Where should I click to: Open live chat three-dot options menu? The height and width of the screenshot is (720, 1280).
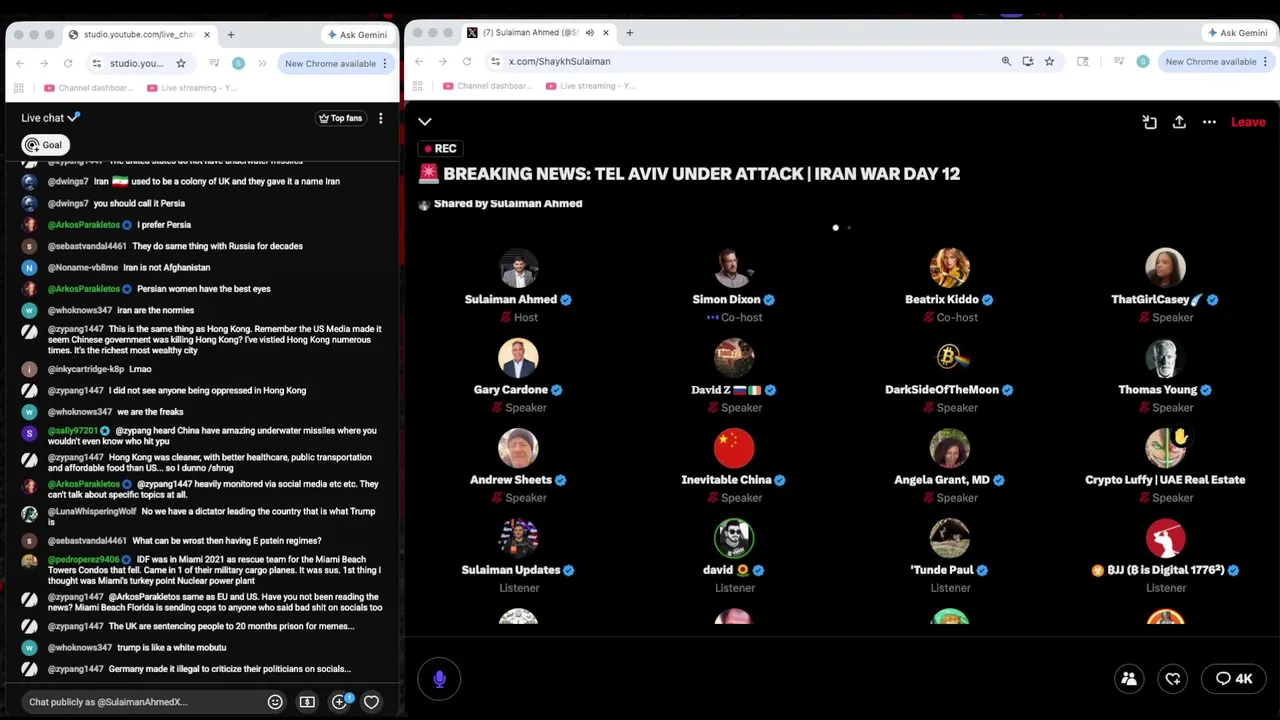pyautogui.click(x=380, y=118)
